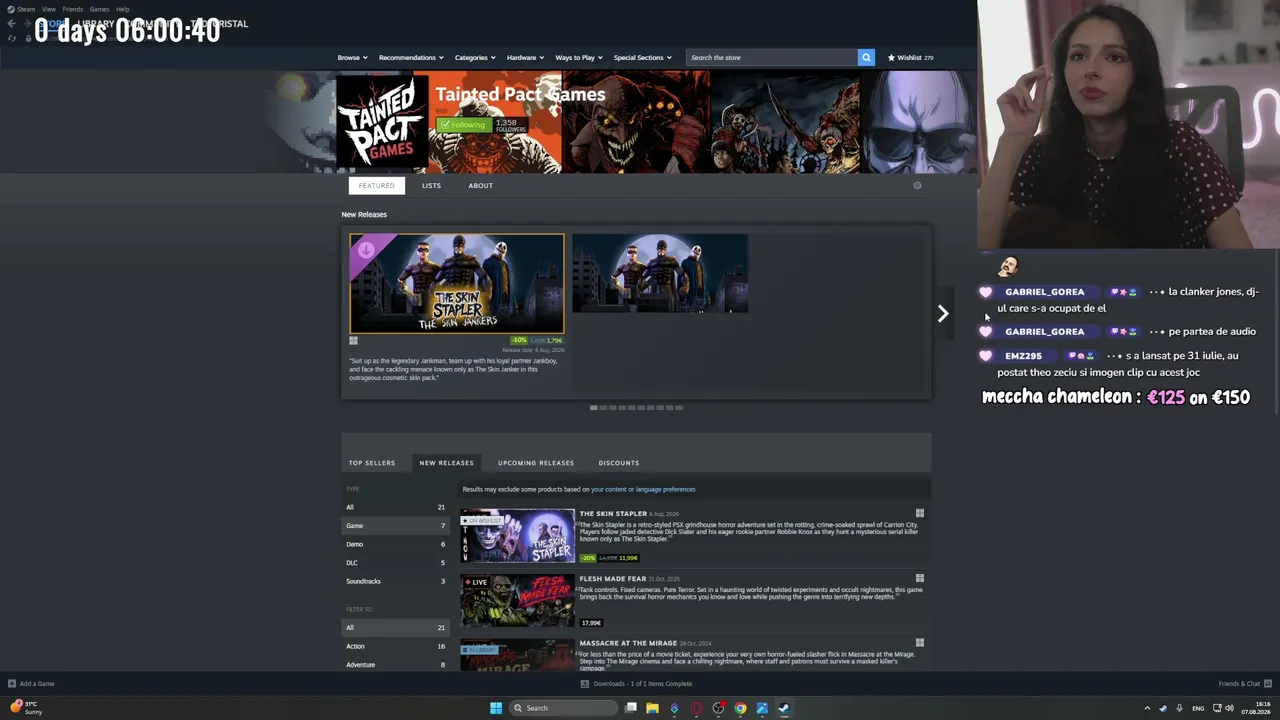Open File Explorer from the taskbar
The width and height of the screenshot is (1280, 720).
tap(652, 708)
